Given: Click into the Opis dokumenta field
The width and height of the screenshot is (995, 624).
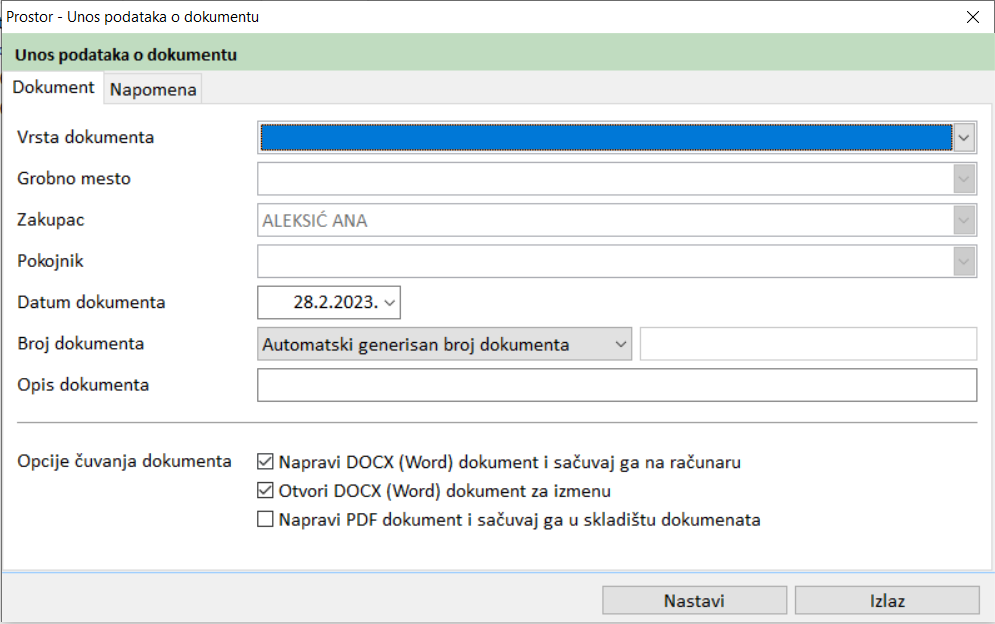Looking at the screenshot, I should 616,385.
